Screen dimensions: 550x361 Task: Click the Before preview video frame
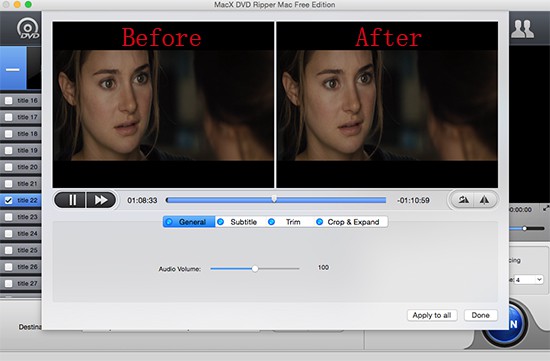(x=163, y=105)
